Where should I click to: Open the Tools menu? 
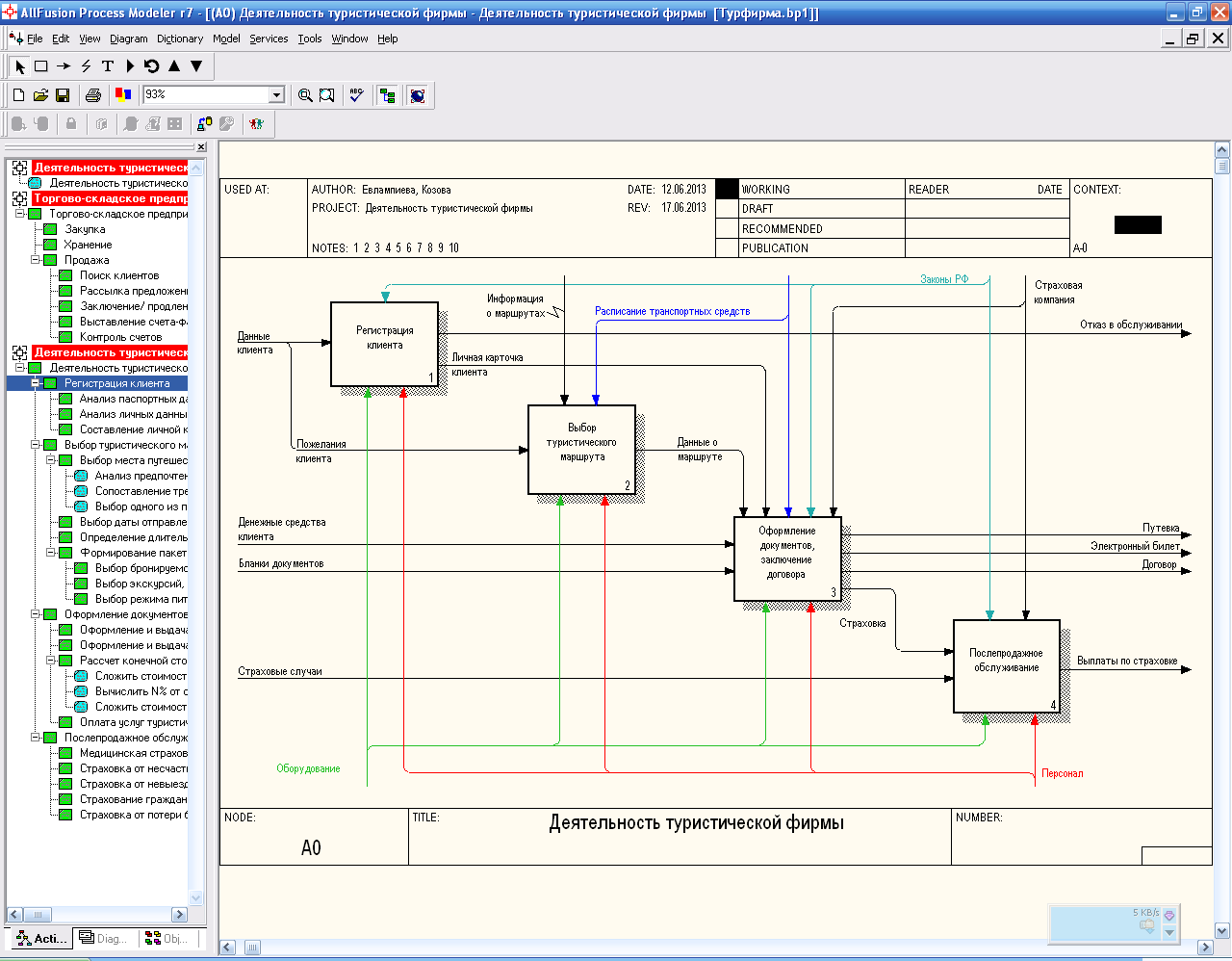click(310, 39)
